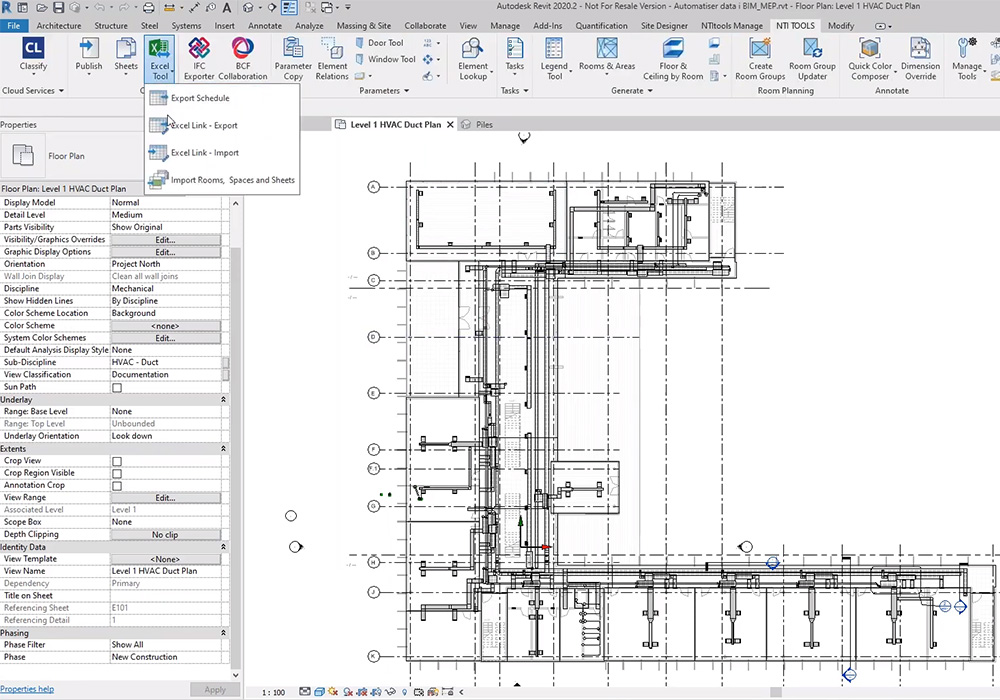Run Floor & Ceiling by Room
The image size is (1000, 700).
(673, 59)
